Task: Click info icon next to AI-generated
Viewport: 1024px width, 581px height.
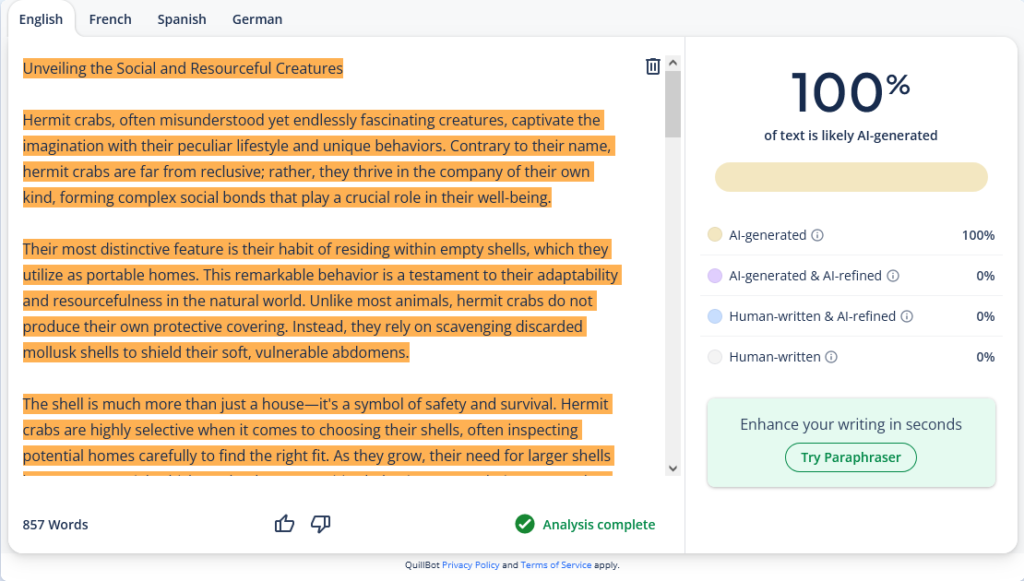Action: [817, 236]
